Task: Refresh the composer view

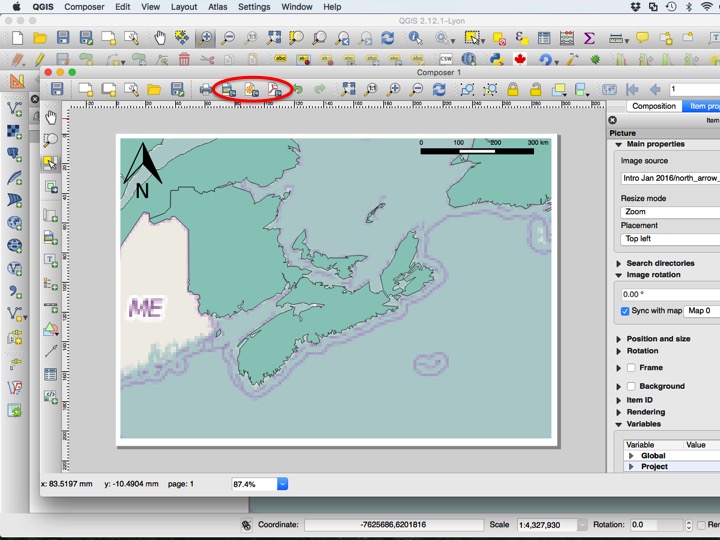Action: click(439, 89)
